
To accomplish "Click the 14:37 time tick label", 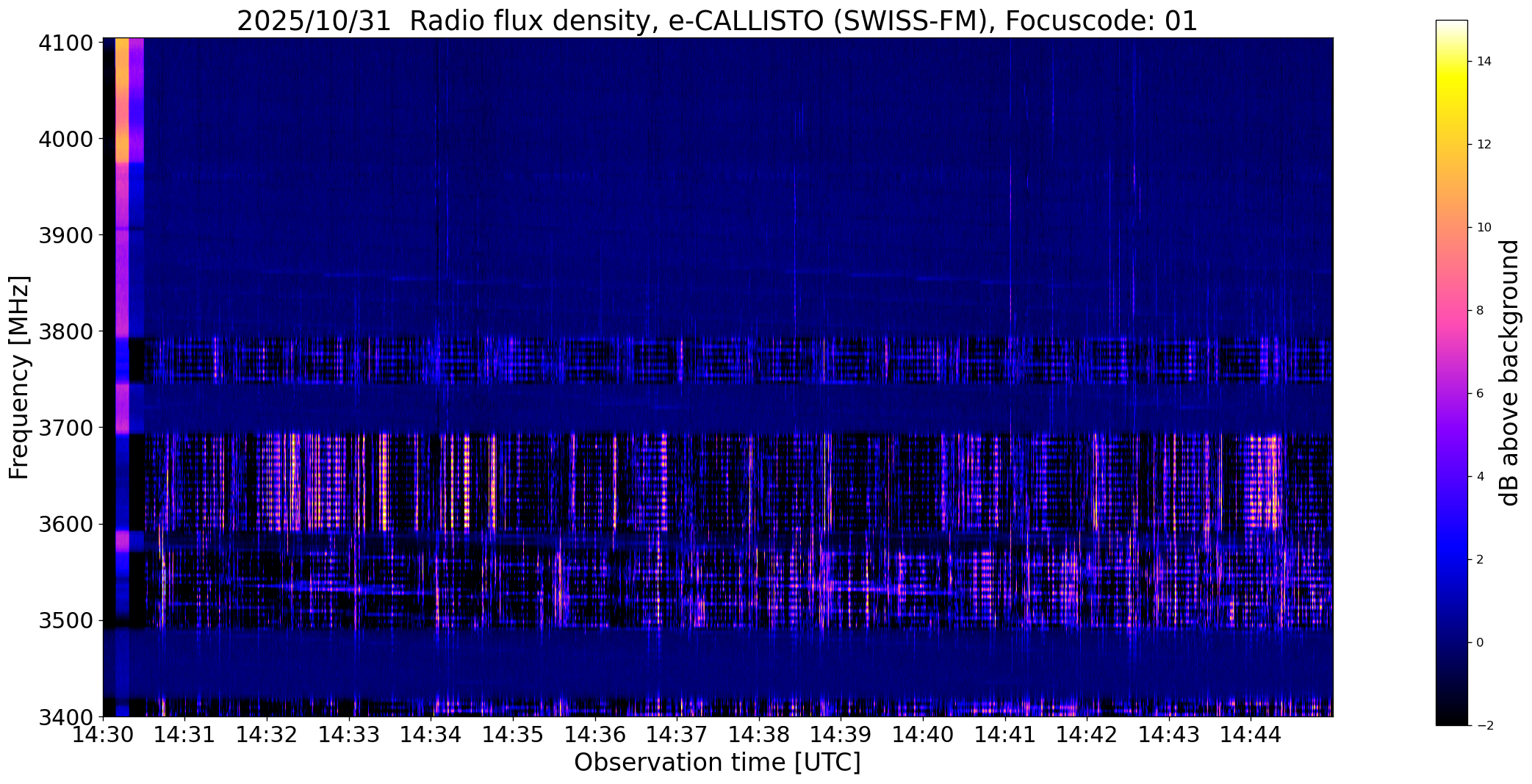I will tap(677, 735).
